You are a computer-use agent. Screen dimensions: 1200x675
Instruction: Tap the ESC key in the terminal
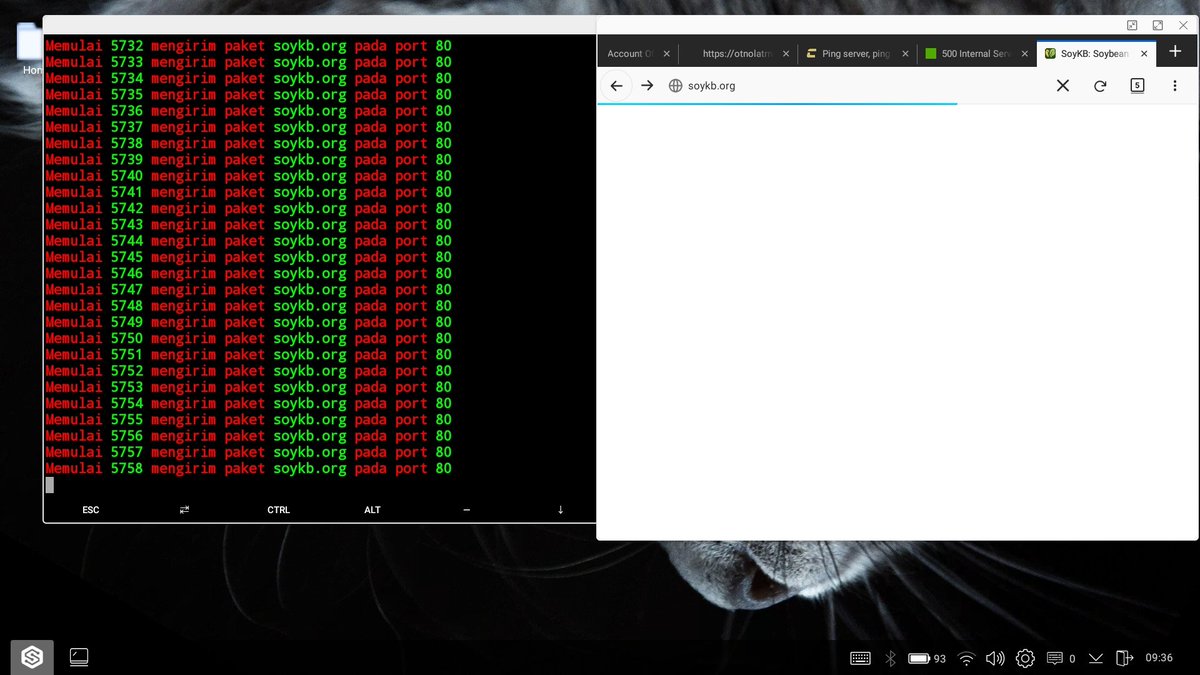91,510
